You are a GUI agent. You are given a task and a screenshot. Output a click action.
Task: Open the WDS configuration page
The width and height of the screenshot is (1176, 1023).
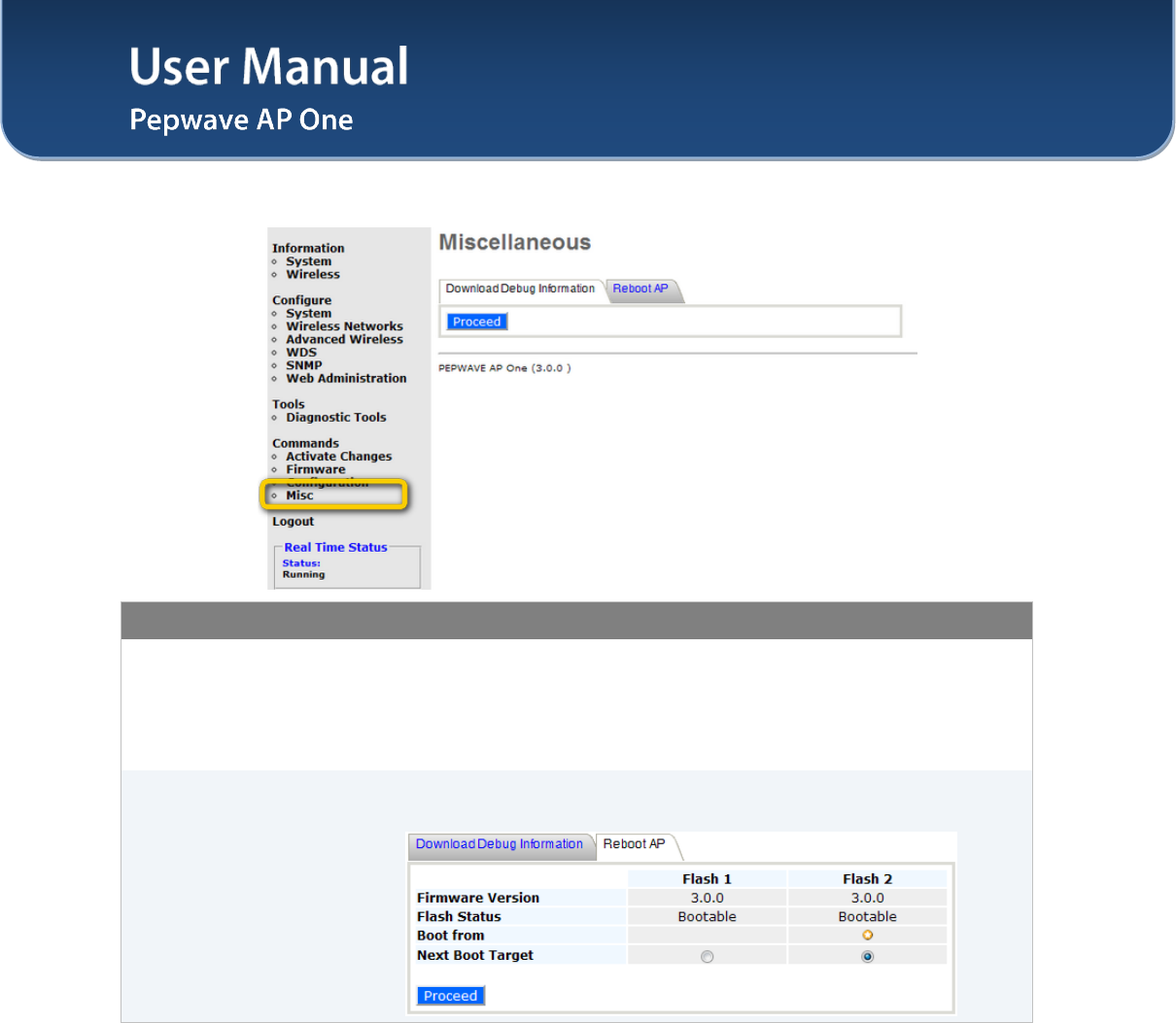coord(301,353)
